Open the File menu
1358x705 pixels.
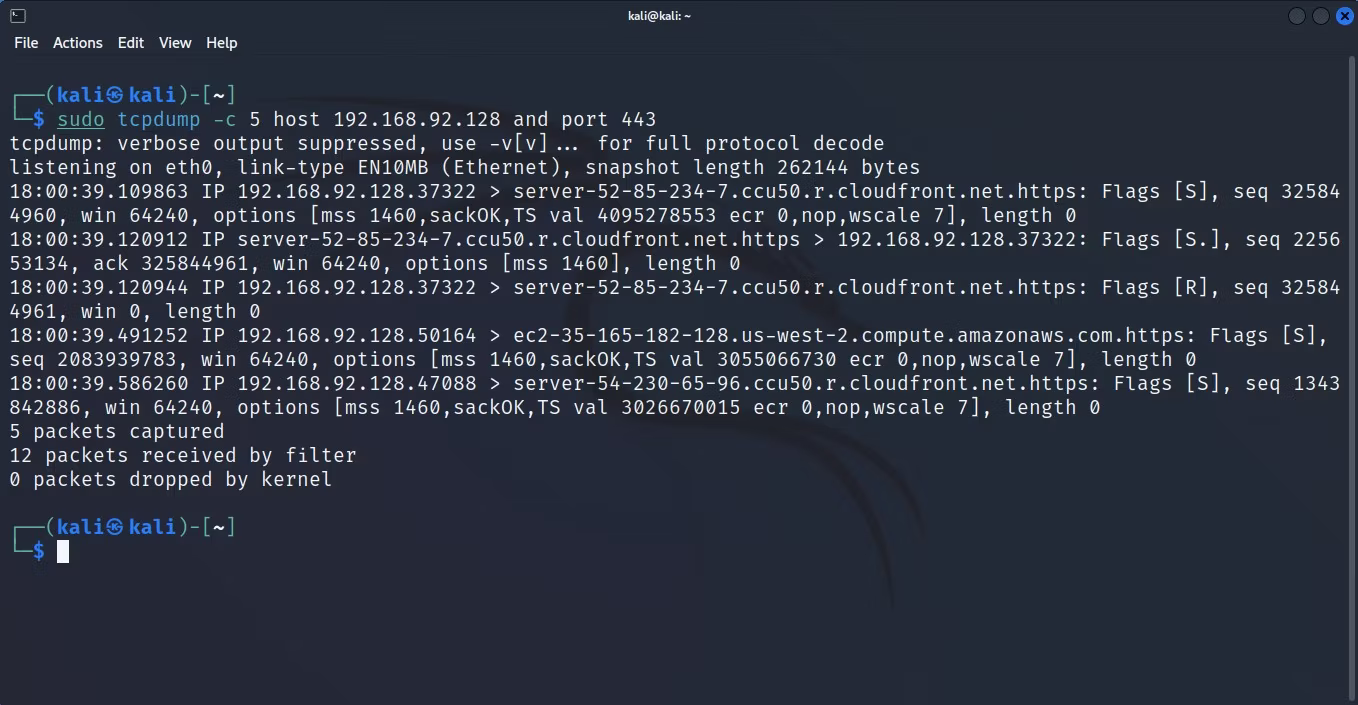coord(26,43)
